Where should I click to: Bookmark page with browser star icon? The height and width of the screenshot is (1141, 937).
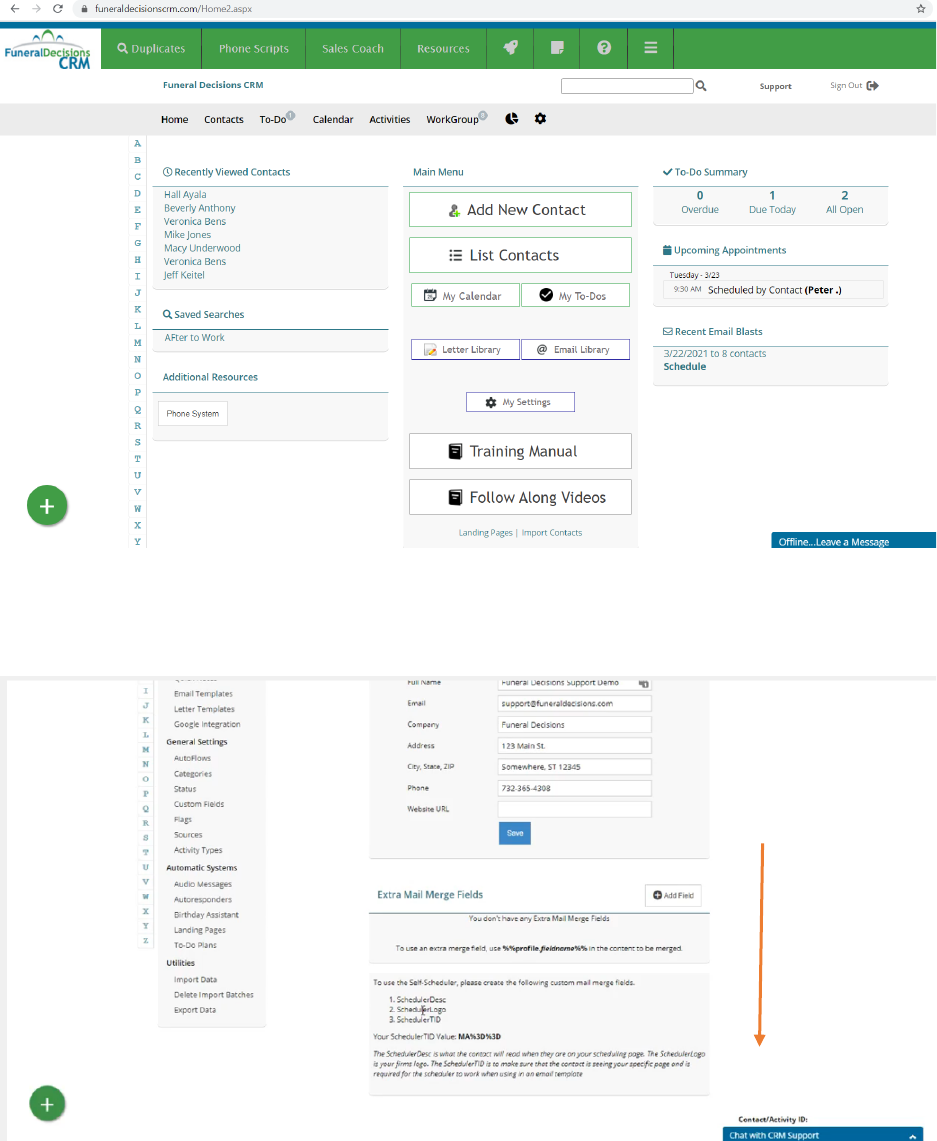click(920, 8)
